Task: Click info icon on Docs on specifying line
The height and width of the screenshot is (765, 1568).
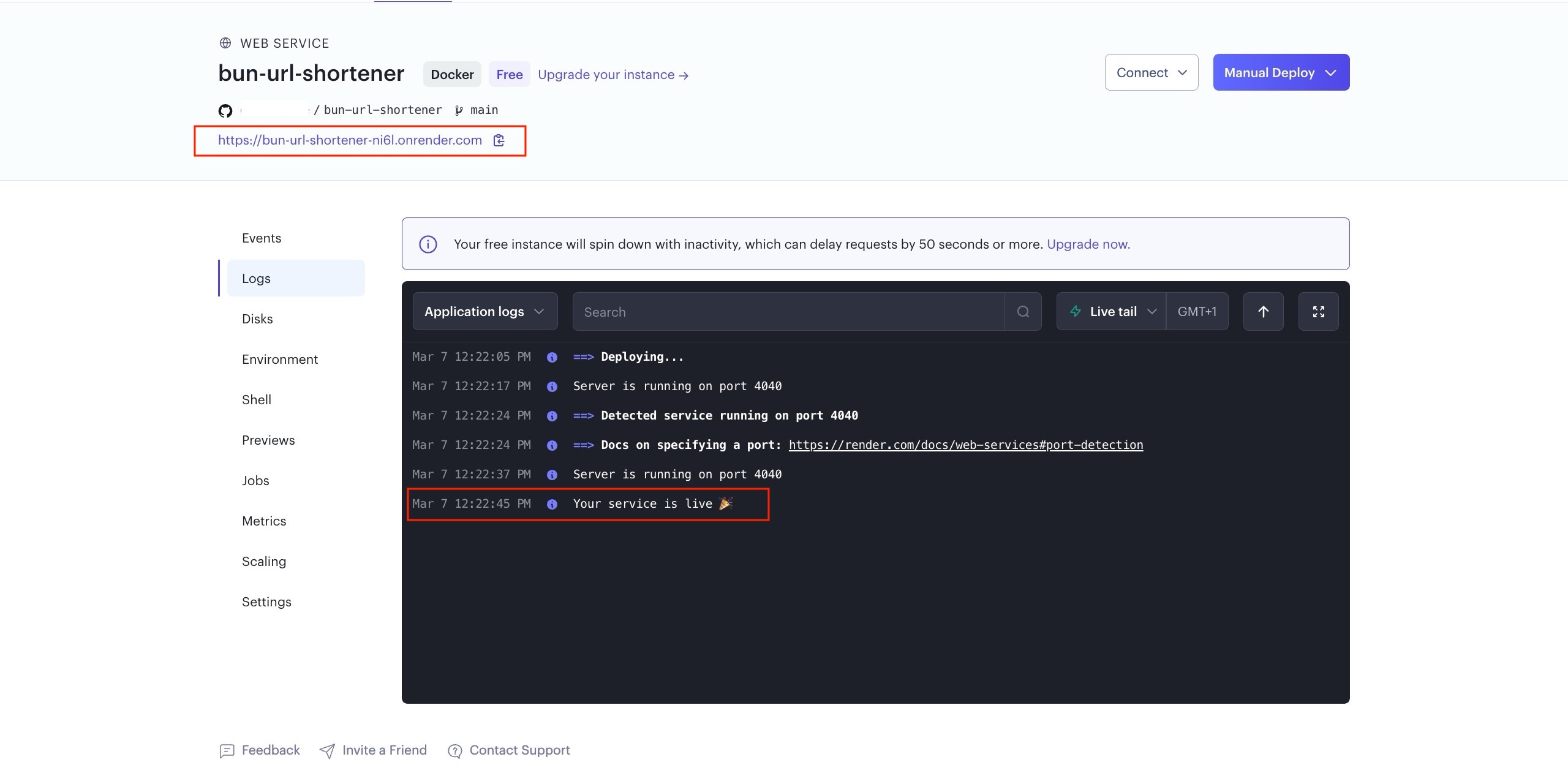Action: click(x=552, y=445)
